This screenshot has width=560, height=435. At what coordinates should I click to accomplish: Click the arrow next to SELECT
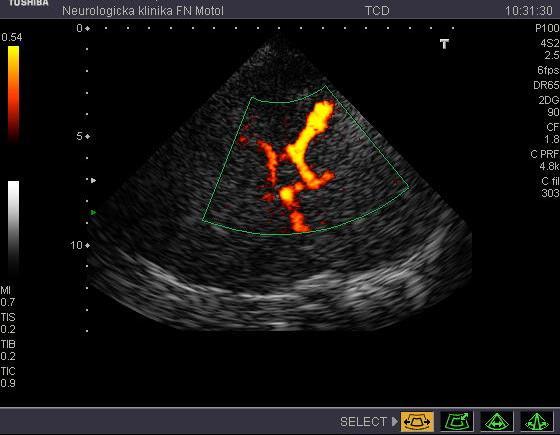[x=394, y=421]
